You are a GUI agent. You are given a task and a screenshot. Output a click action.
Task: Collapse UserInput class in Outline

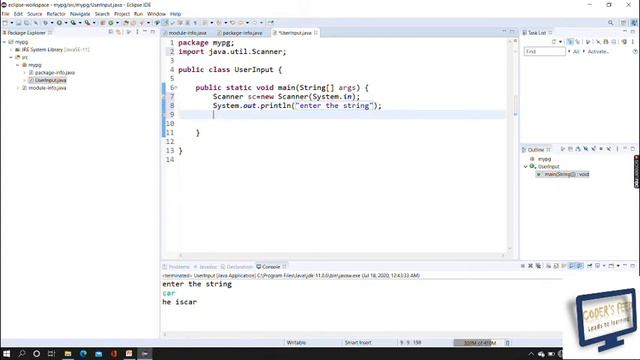coord(526,167)
